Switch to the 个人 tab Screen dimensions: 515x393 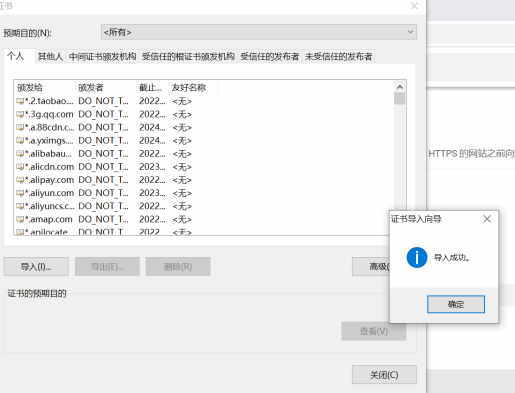point(16,56)
